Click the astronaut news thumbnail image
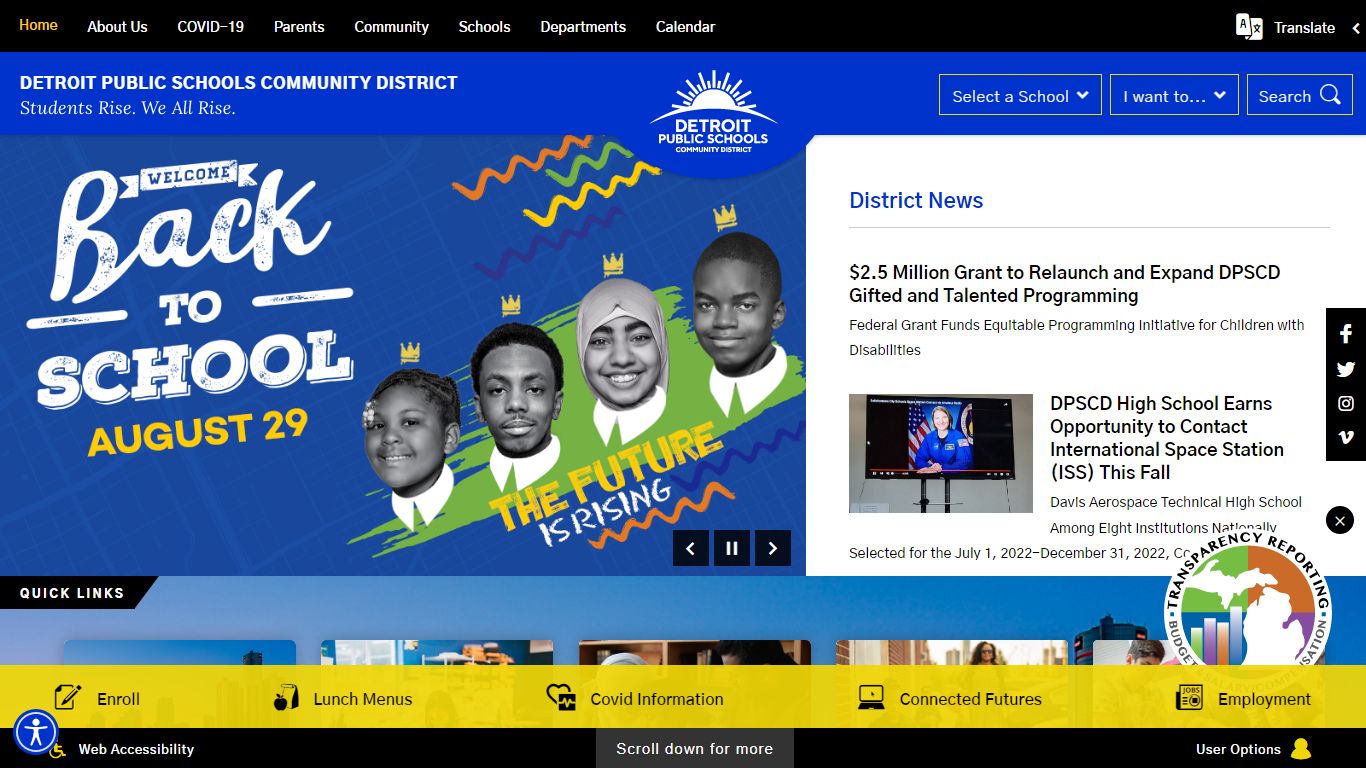This screenshot has height=768, width=1366. click(941, 453)
